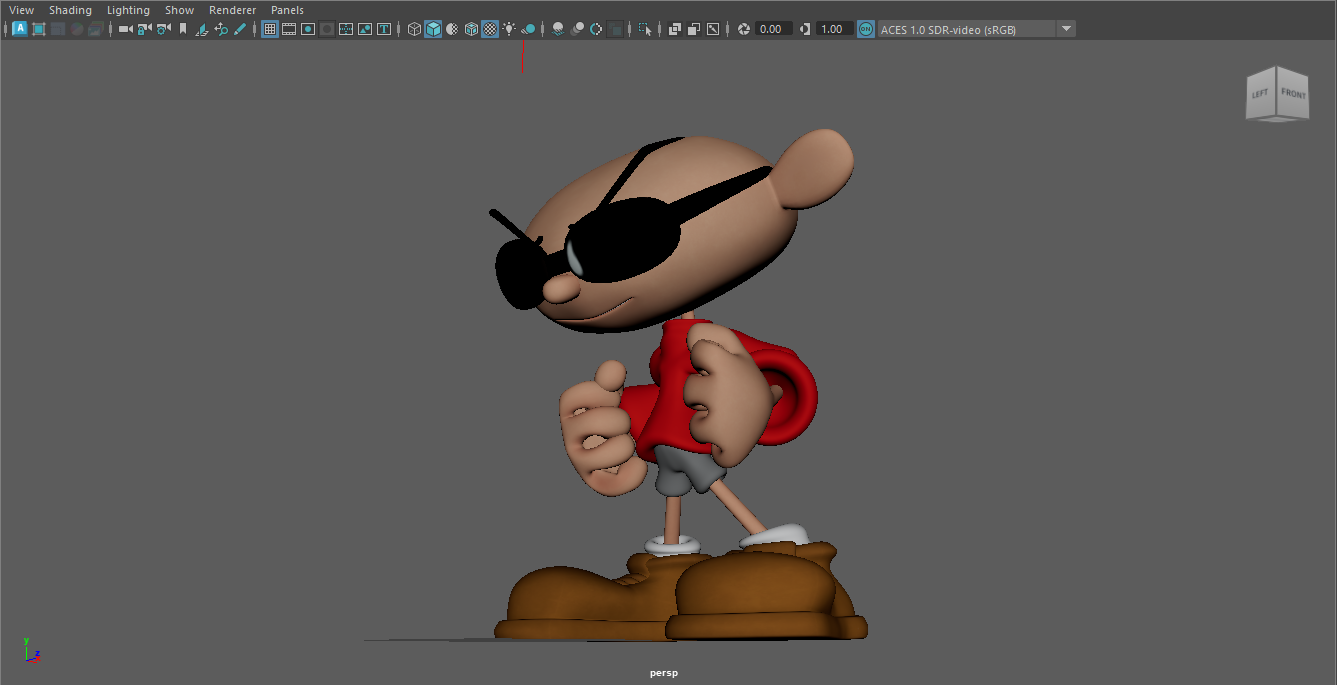Toggle Wireframe on Shaded icon

[471, 29]
